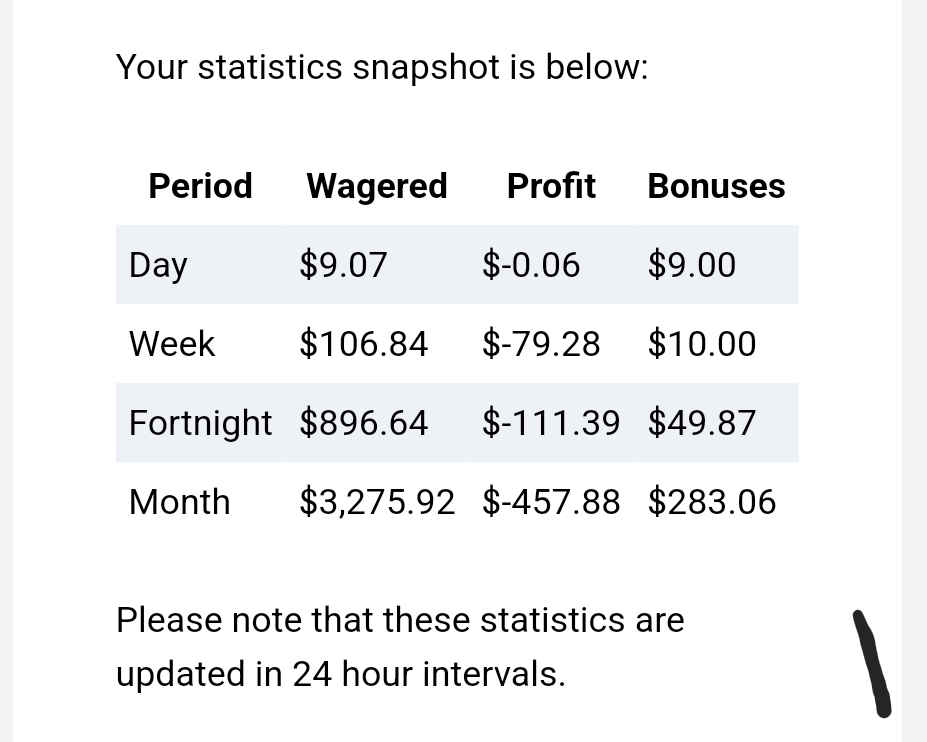927x742 pixels.
Task: Click the $-79.28 weekly profit amount
Action: (541, 344)
